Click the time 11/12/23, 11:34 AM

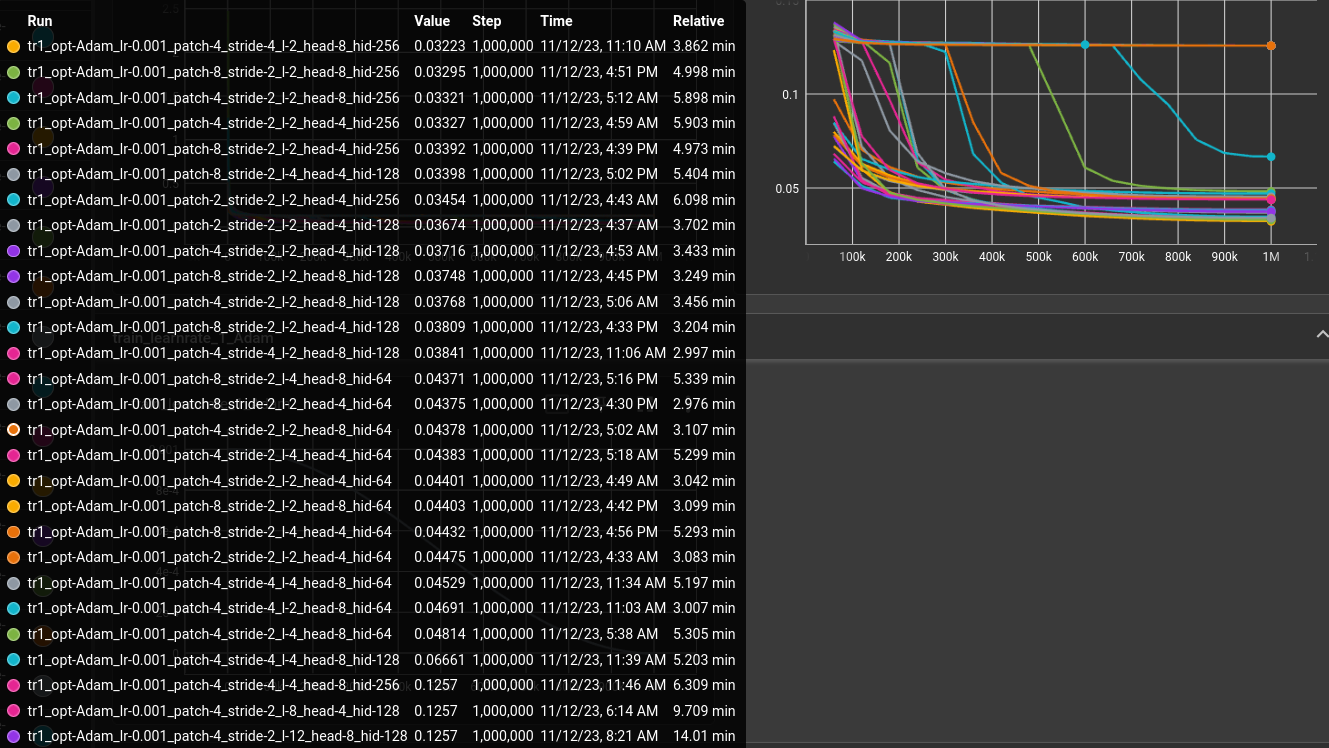point(603,583)
